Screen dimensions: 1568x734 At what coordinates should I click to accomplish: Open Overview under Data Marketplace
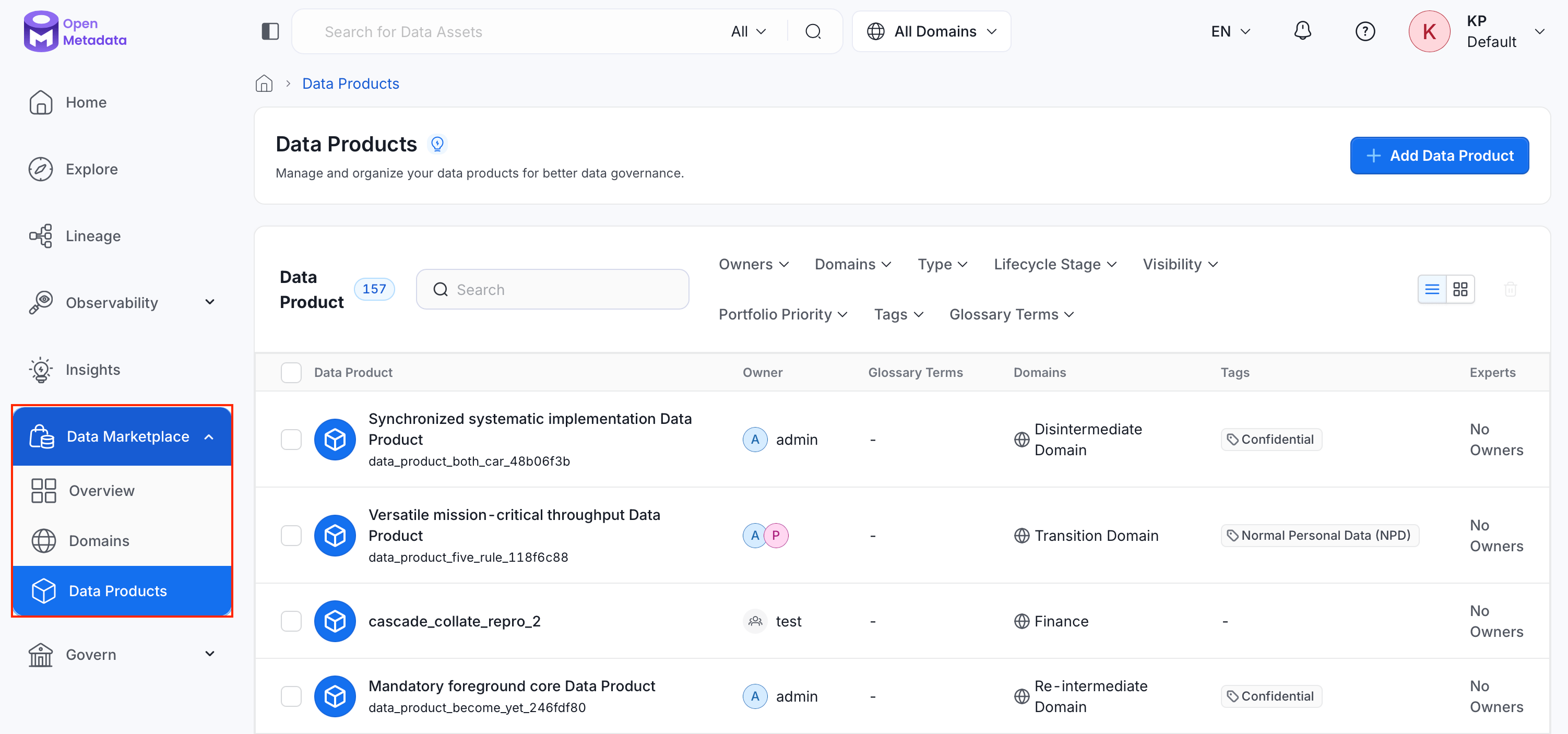[122, 491]
